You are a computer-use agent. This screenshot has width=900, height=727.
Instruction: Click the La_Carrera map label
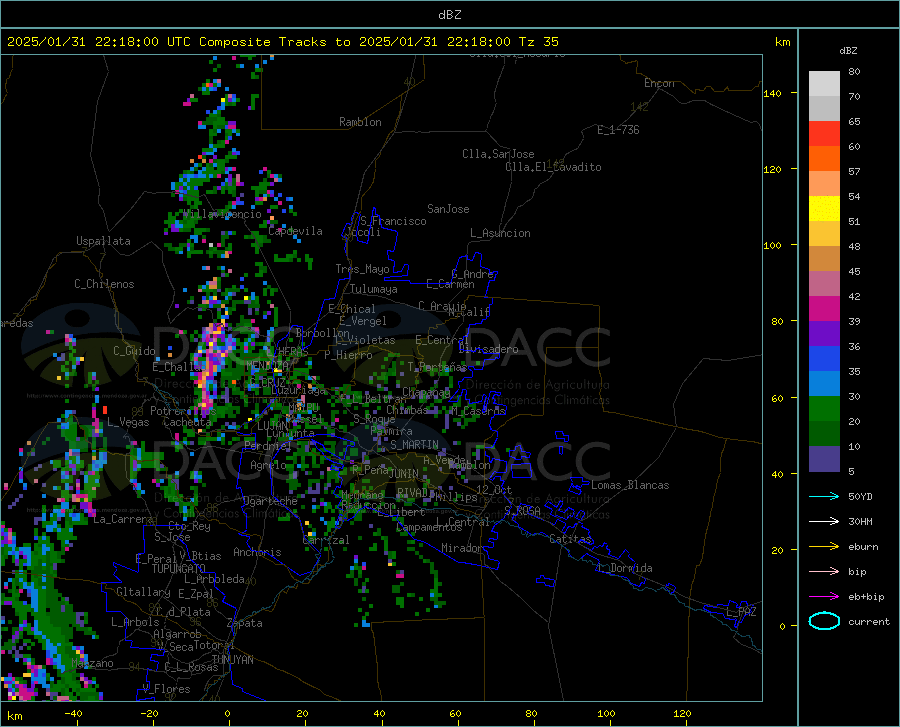point(123,519)
